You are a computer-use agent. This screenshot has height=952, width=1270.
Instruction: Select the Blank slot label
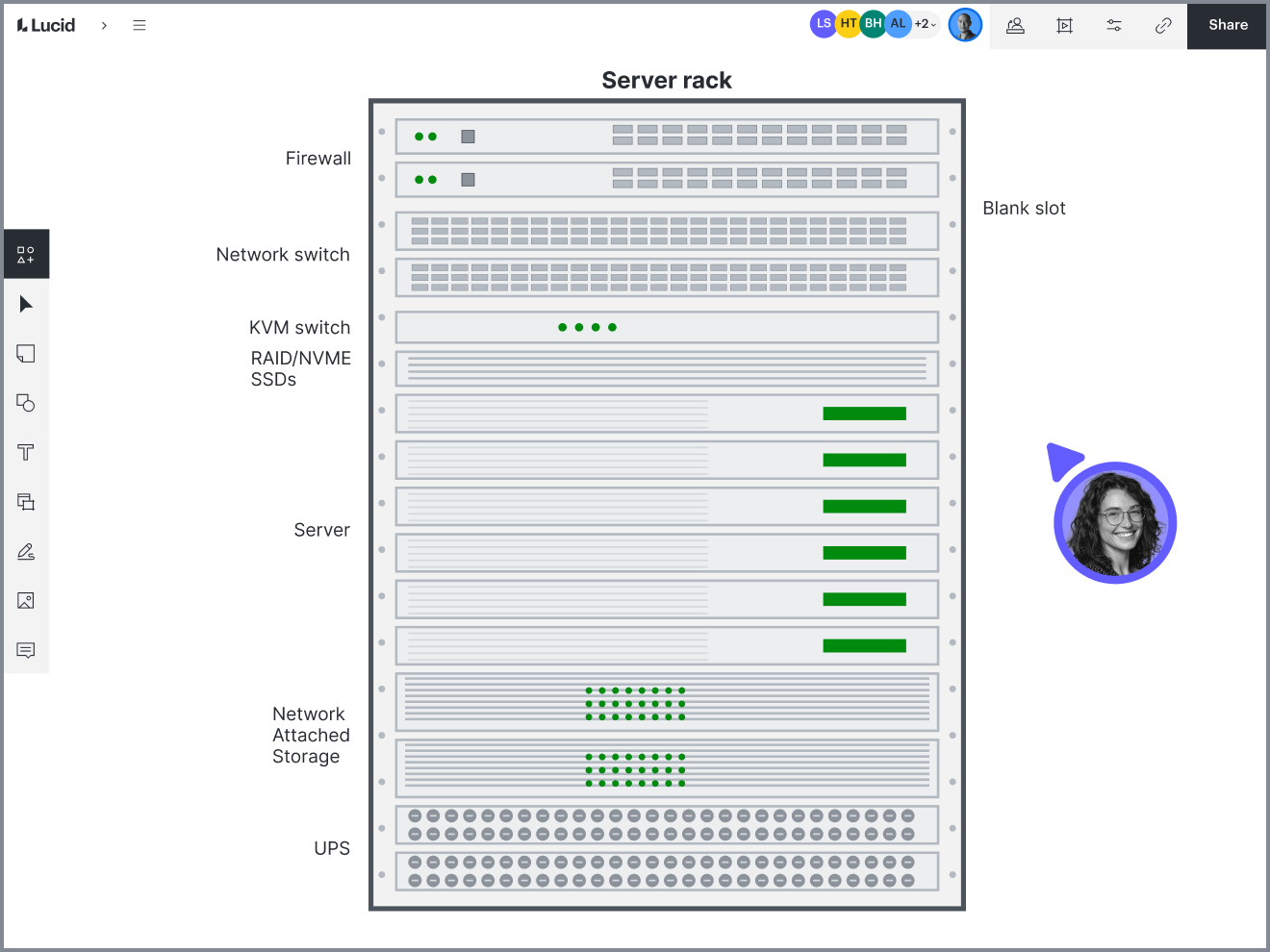pos(1024,209)
